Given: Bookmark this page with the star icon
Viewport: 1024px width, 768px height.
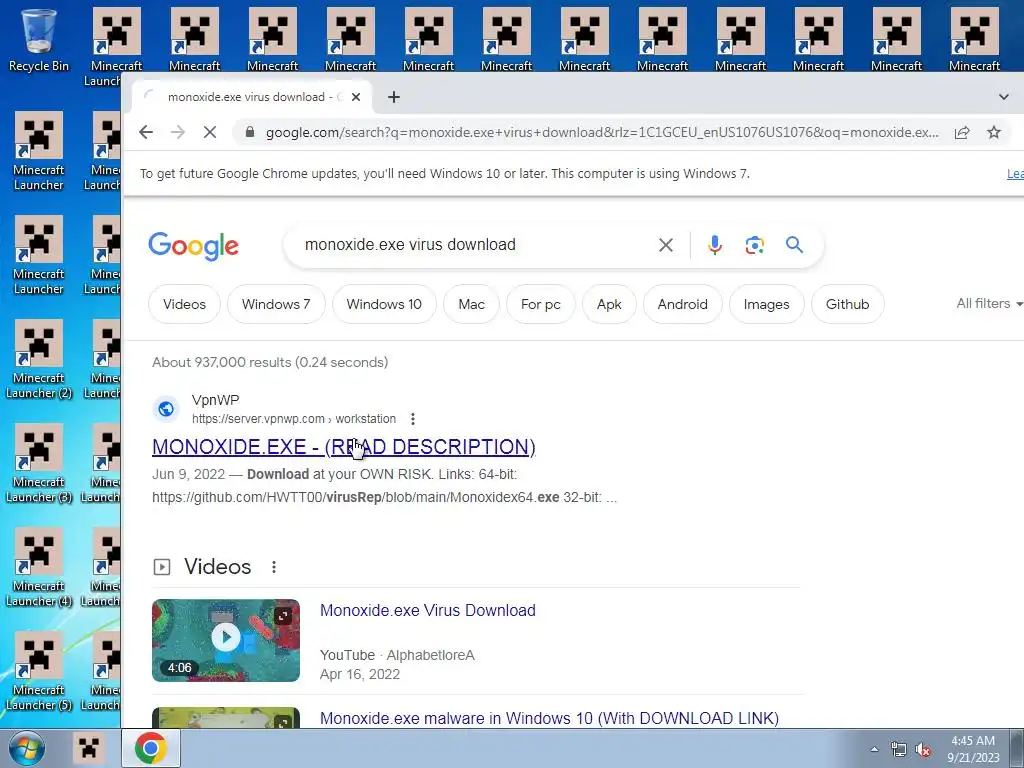Looking at the screenshot, I should 993,133.
